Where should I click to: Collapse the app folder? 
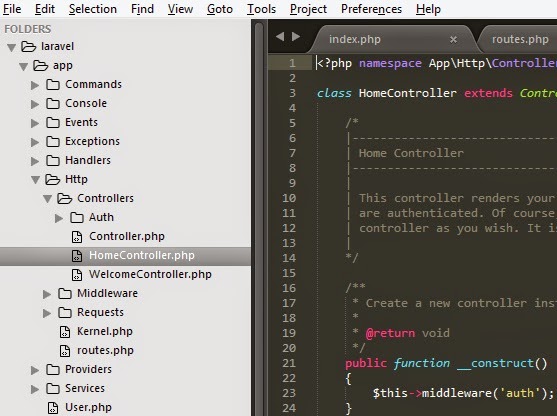coord(24,66)
